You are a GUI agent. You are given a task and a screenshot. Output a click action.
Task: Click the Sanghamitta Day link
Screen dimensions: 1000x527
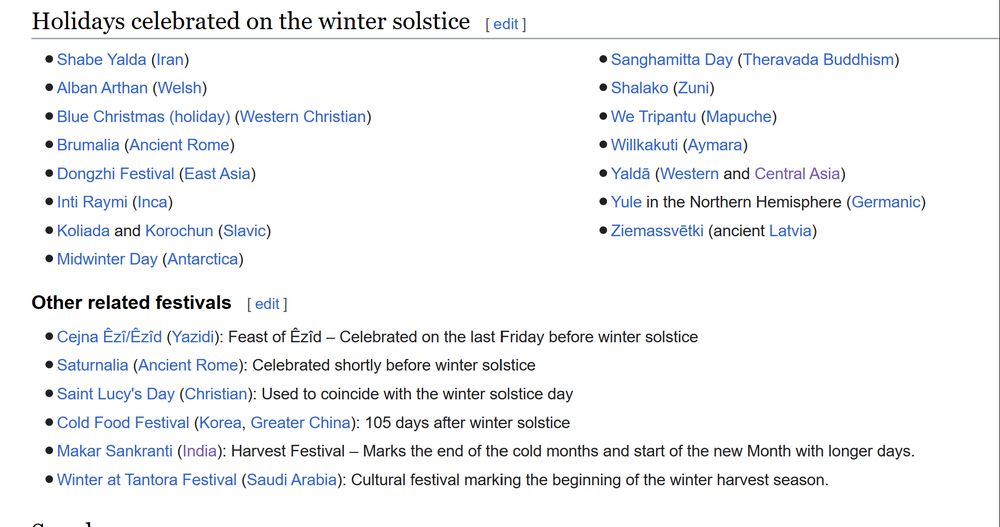point(672,59)
